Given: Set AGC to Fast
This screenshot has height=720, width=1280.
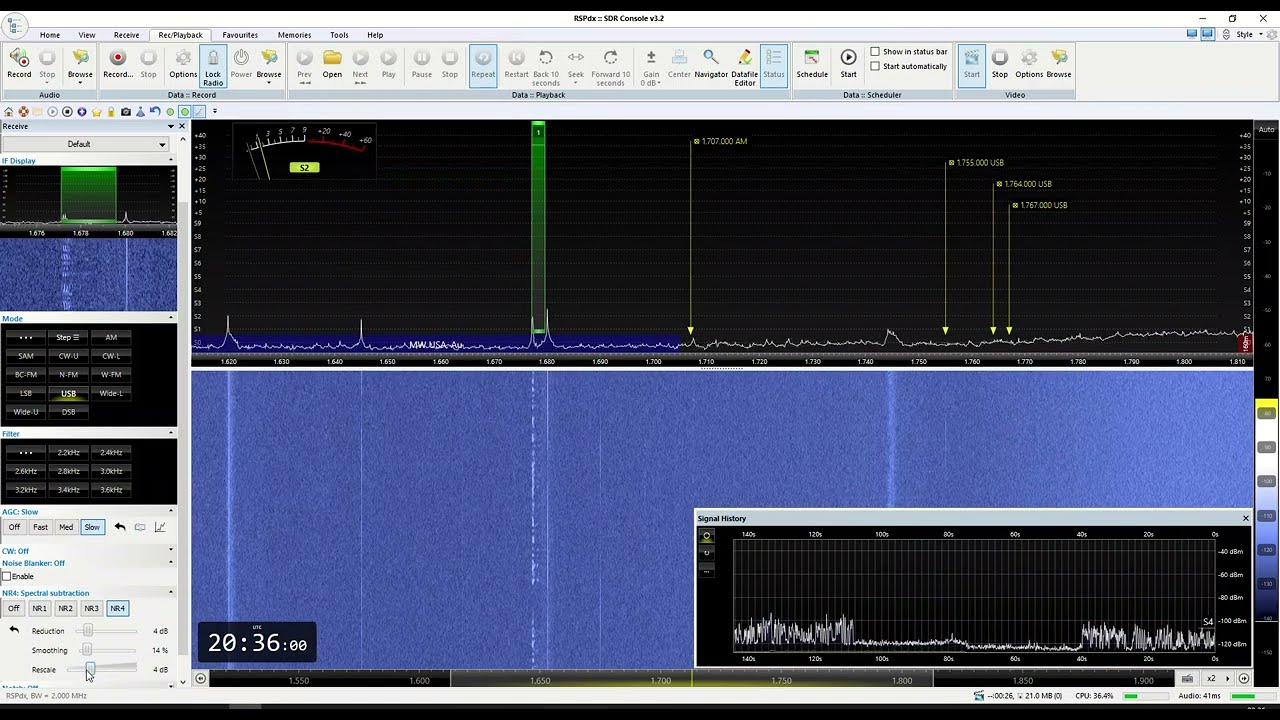Looking at the screenshot, I should [40, 527].
